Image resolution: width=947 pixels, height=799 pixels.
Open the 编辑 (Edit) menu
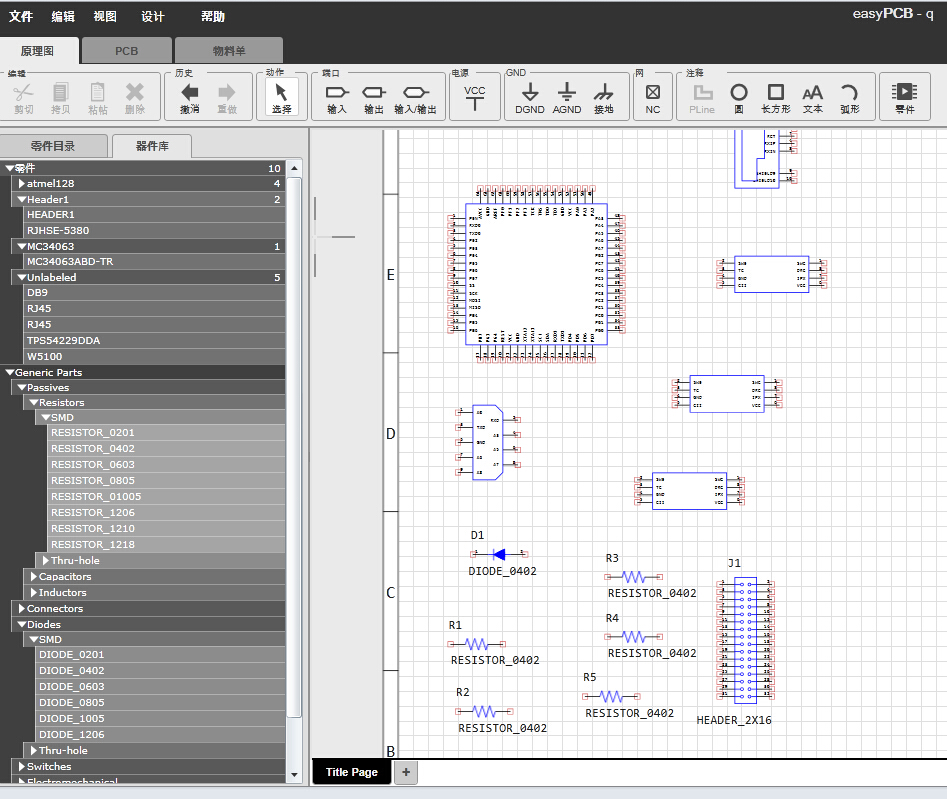[x=63, y=16]
